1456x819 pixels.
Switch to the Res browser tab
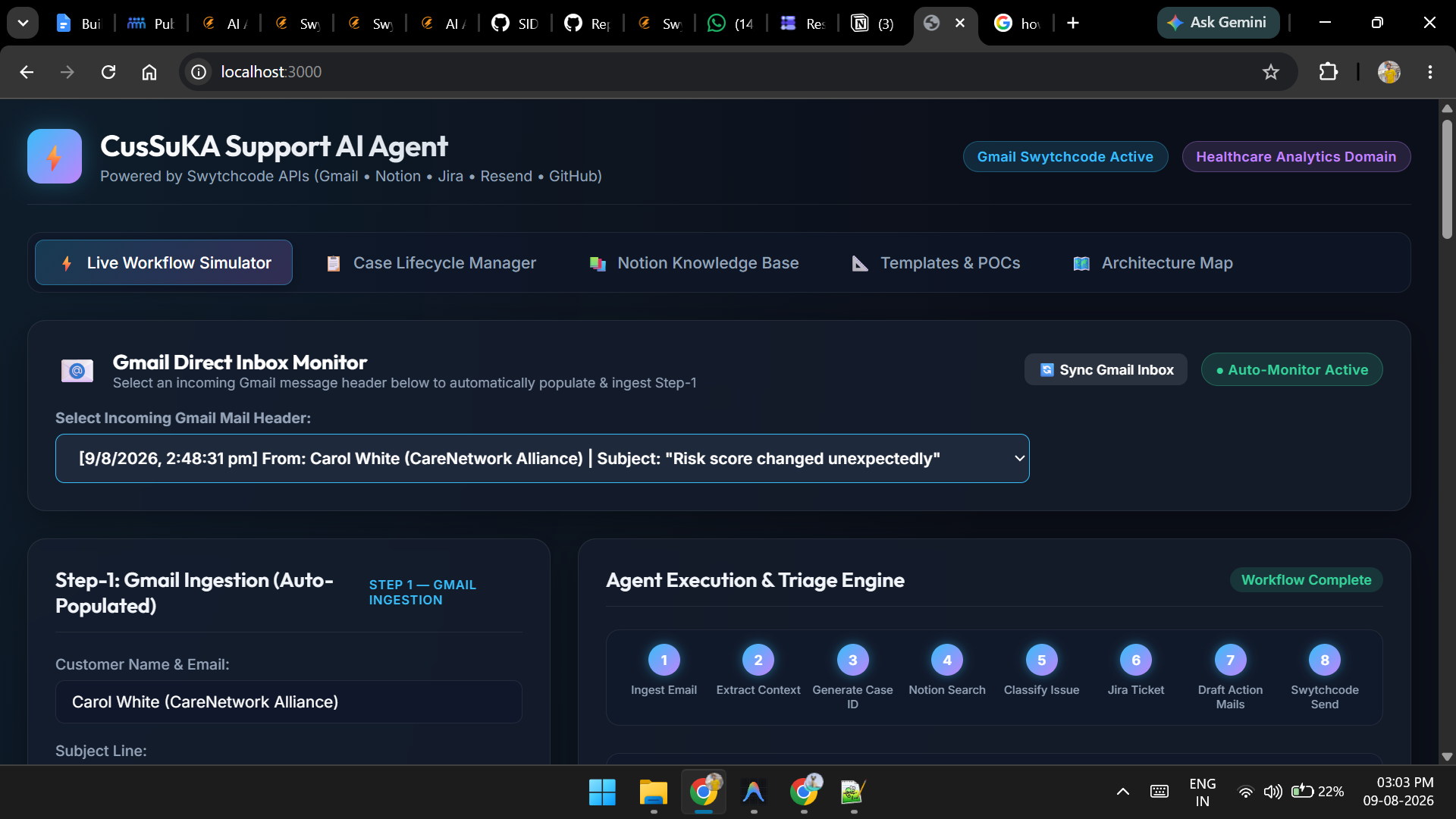point(803,24)
